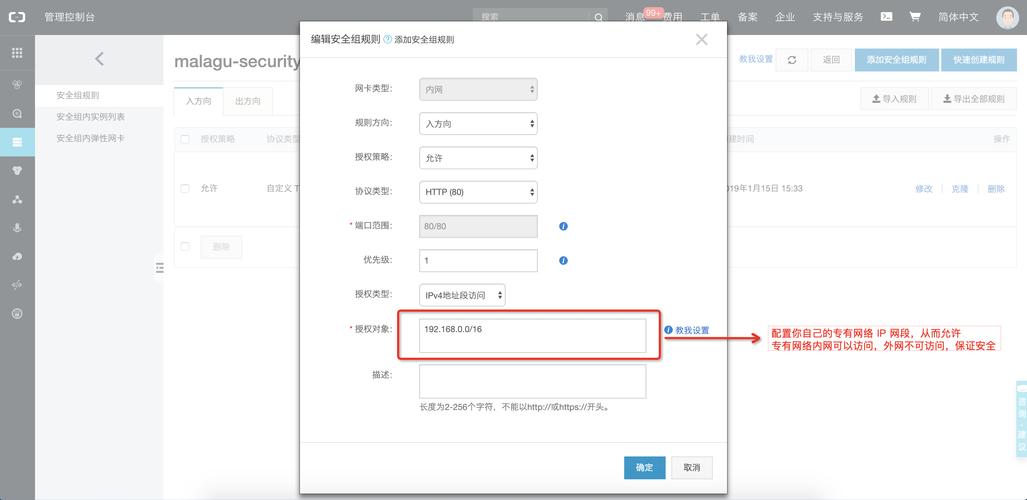This screenshot has height=500, width=1027.
Task: Open the user avatar menu
Action: [x=1007, y=17]
